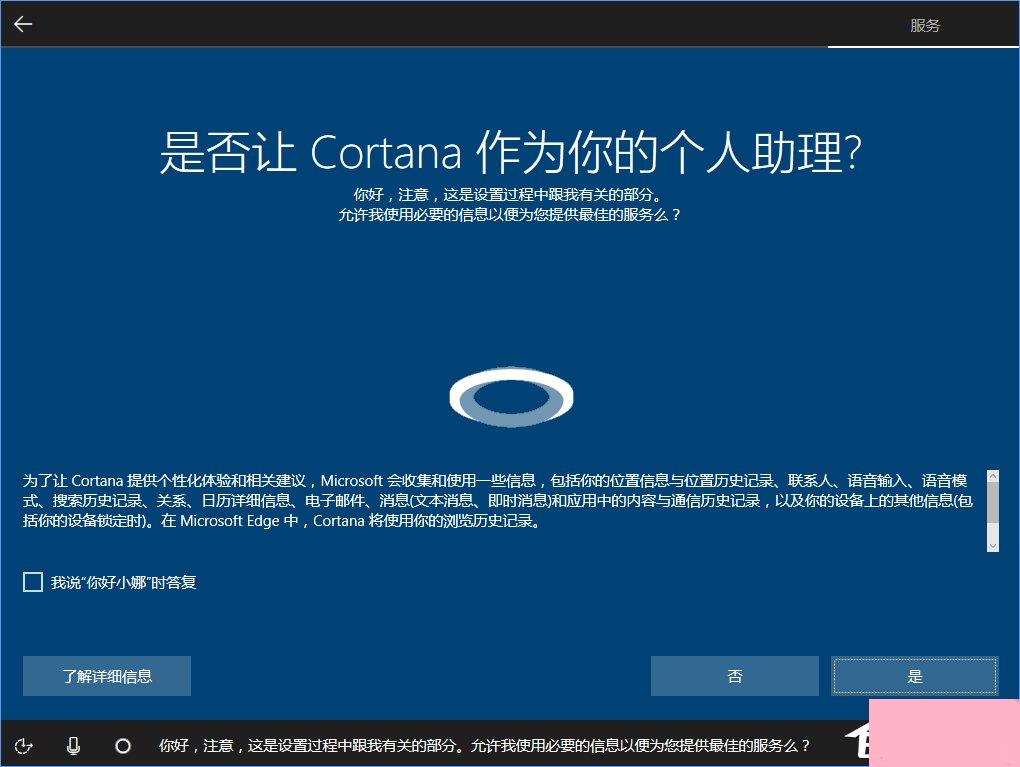1020x767 pixels.
Task: Click the privacy paragraph starting 为了让 Cortana
Action: 498,500
